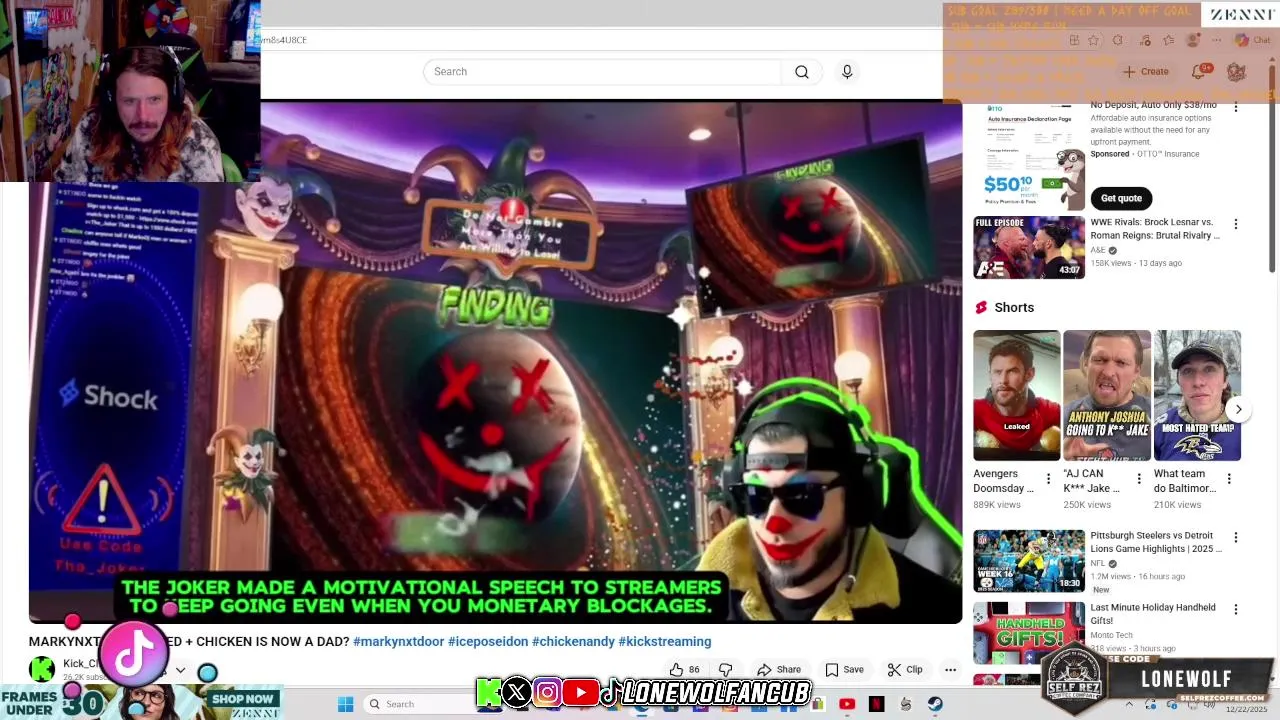The width and height of the screenshot is (1280, 720).
Task: Click inside the YouTube search field
Action: (x=602, y=72)
